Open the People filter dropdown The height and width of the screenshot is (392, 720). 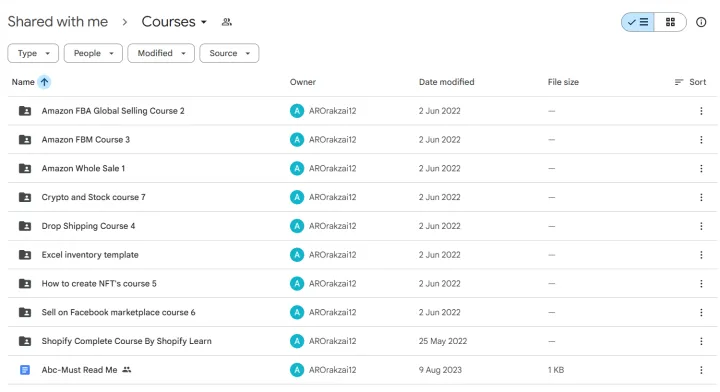coord(93,53)
